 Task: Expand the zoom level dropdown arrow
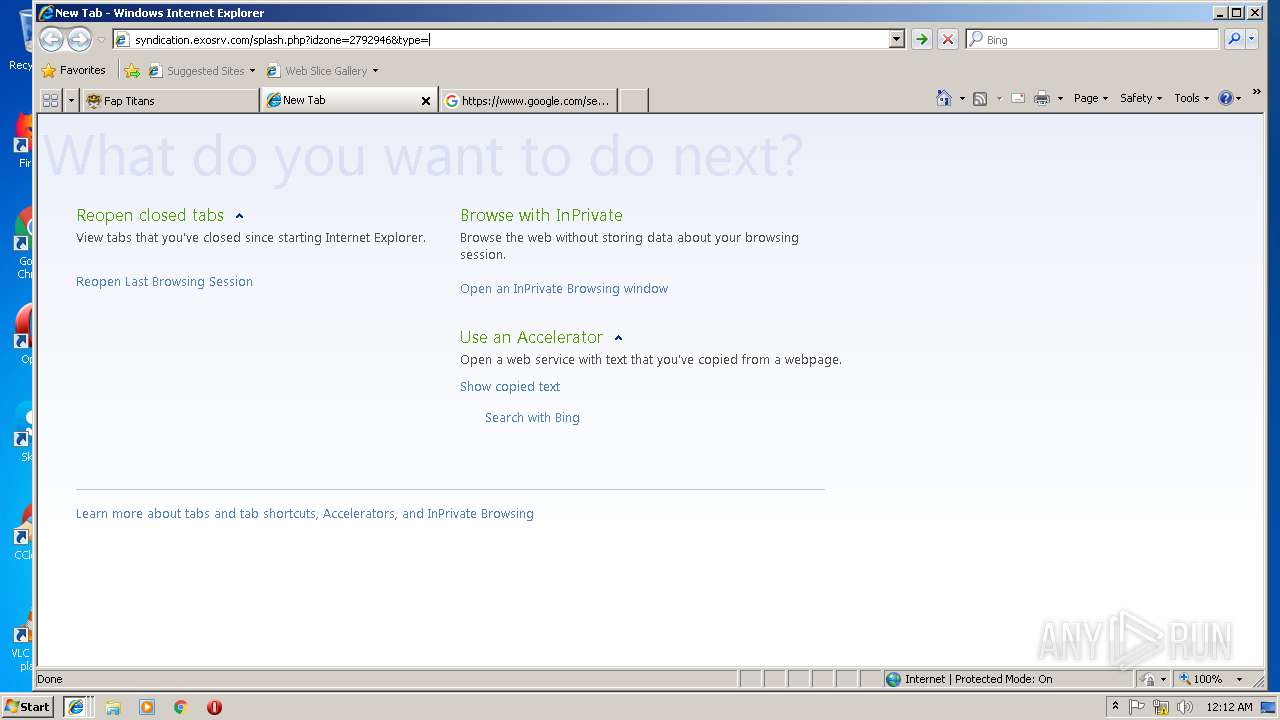(x=1239, y=679)
